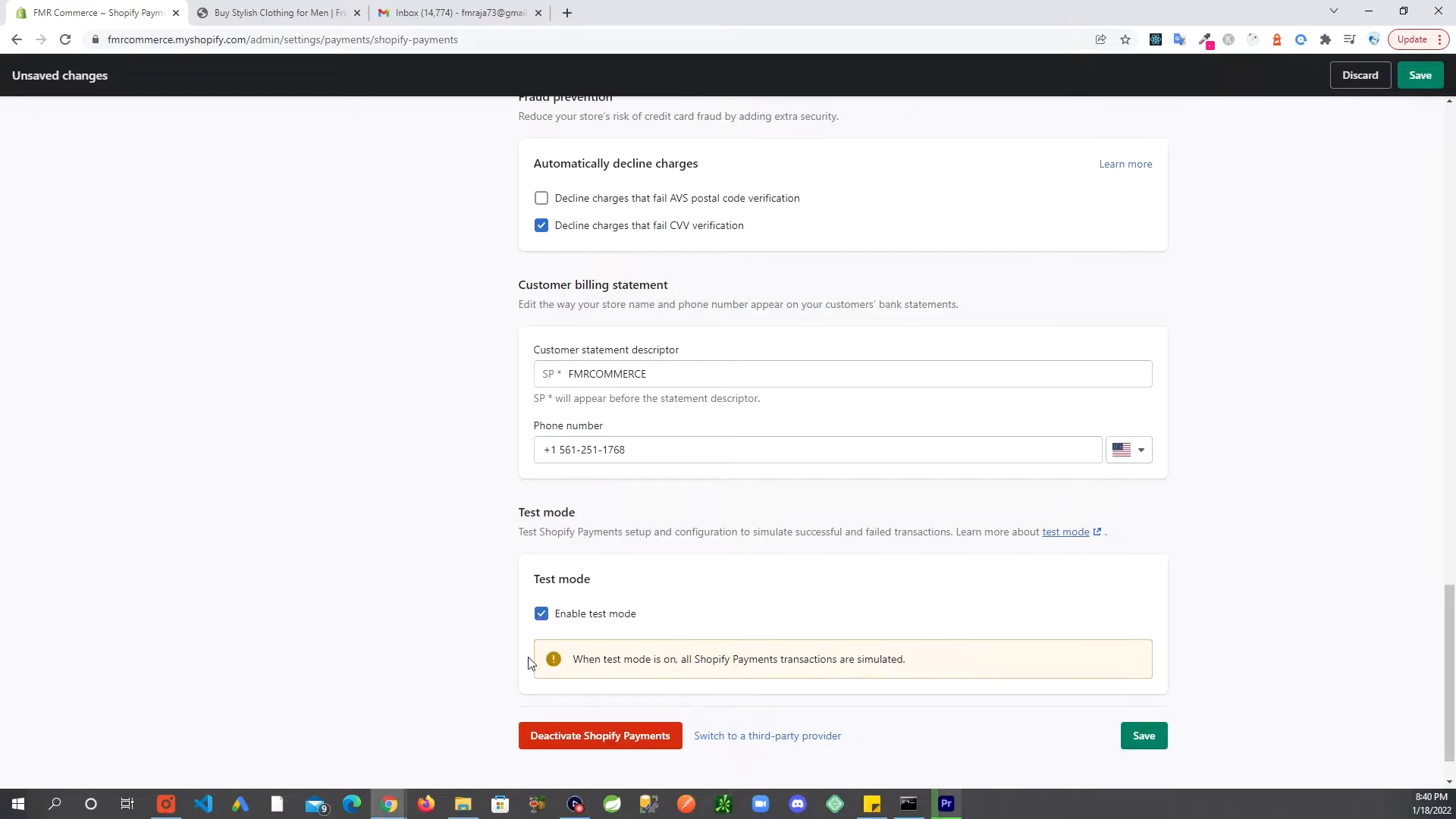Click the Phone number input field
The height and width of the screenshot is (819, 1456).
[x=817, y=450]
